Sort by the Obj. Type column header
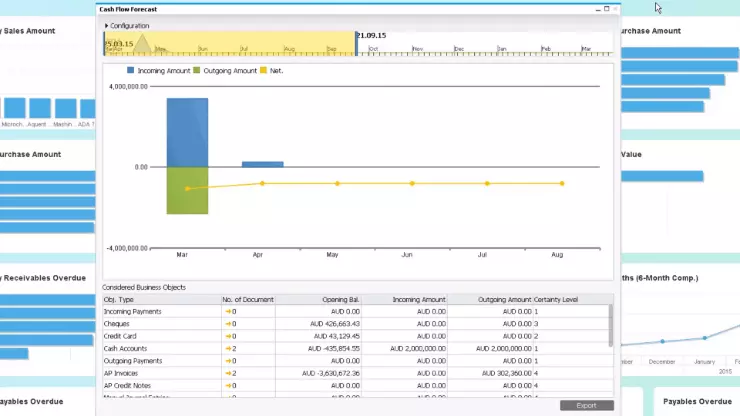740x416 pixels. pyautogui.click(x=162, y=299)
